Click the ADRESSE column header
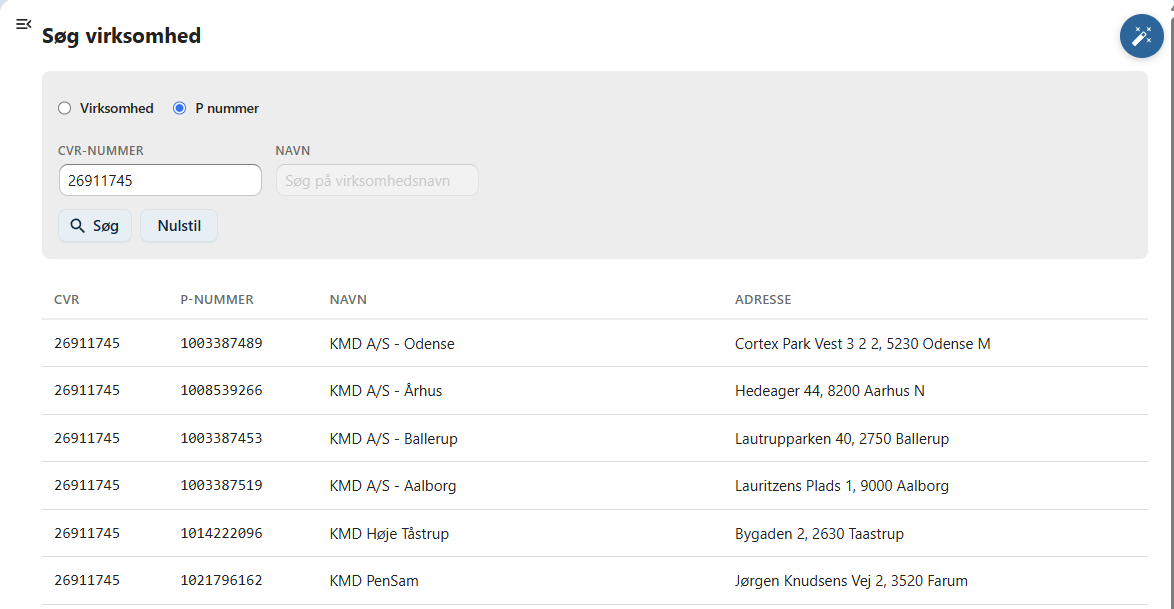This screenshot has width=1174, height=609. click(x=763, y=300)
